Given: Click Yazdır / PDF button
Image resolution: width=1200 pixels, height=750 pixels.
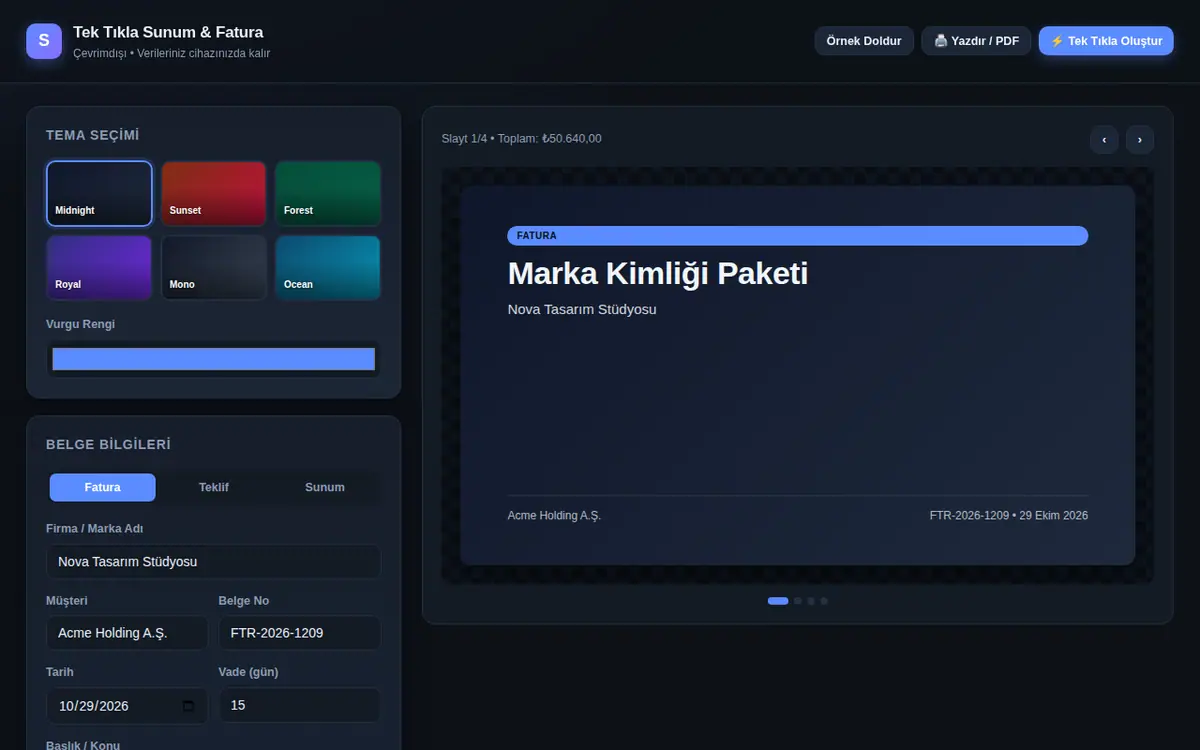Looking at the screenshot, I should coord(976,41).
